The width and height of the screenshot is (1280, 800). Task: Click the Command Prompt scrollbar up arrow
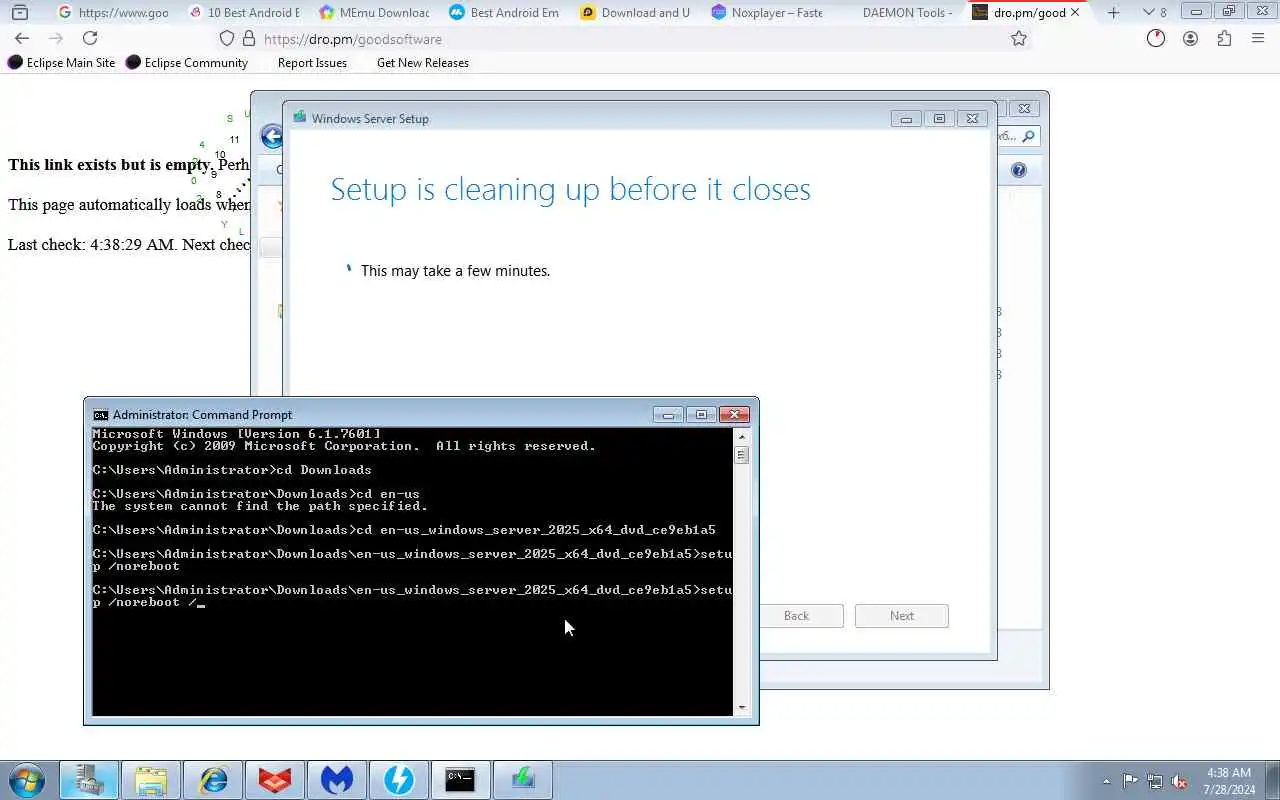point(742,436)
